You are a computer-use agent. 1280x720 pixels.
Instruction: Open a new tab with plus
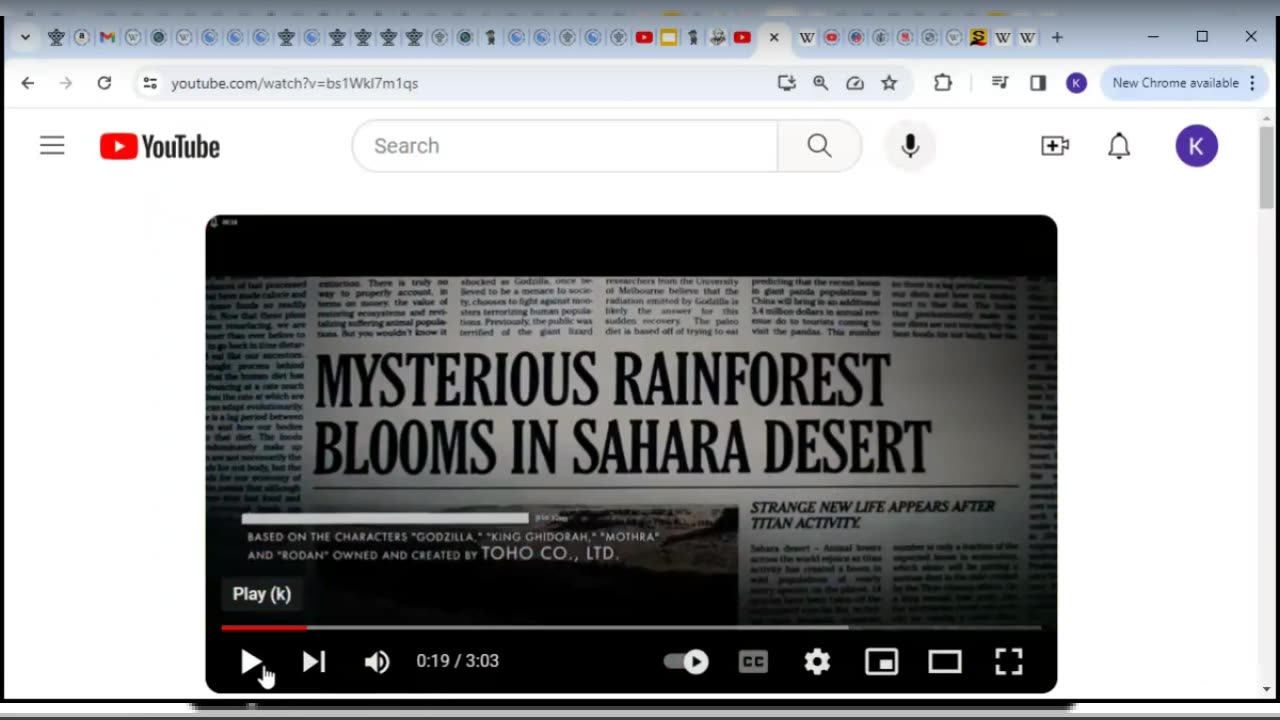pyautogui.click(x=1057, y=37)
